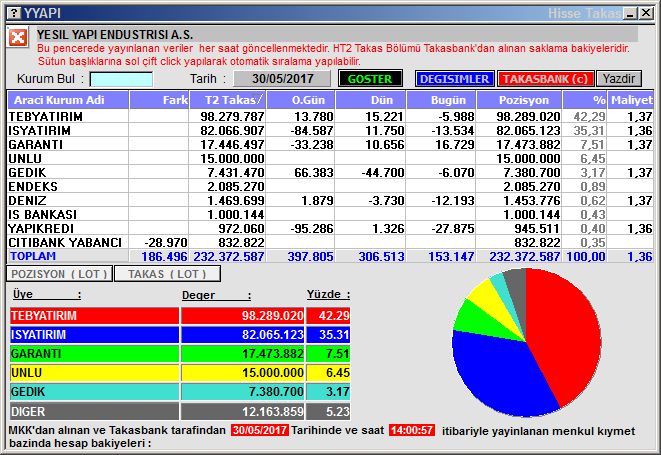This screenshot has width=661, height=455.
Task: Click the TAKASBANK (c) button
Action: tap(545, 79)
